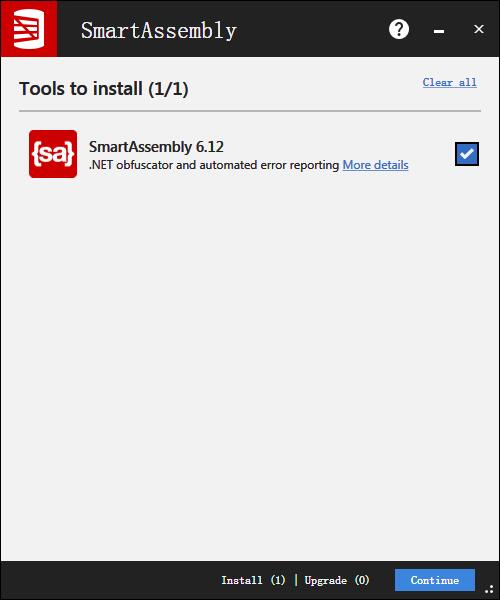Click the red {sa} SmartAssembly product icon
The height and width of the screenshot is (600, 500).
(53, 154)
